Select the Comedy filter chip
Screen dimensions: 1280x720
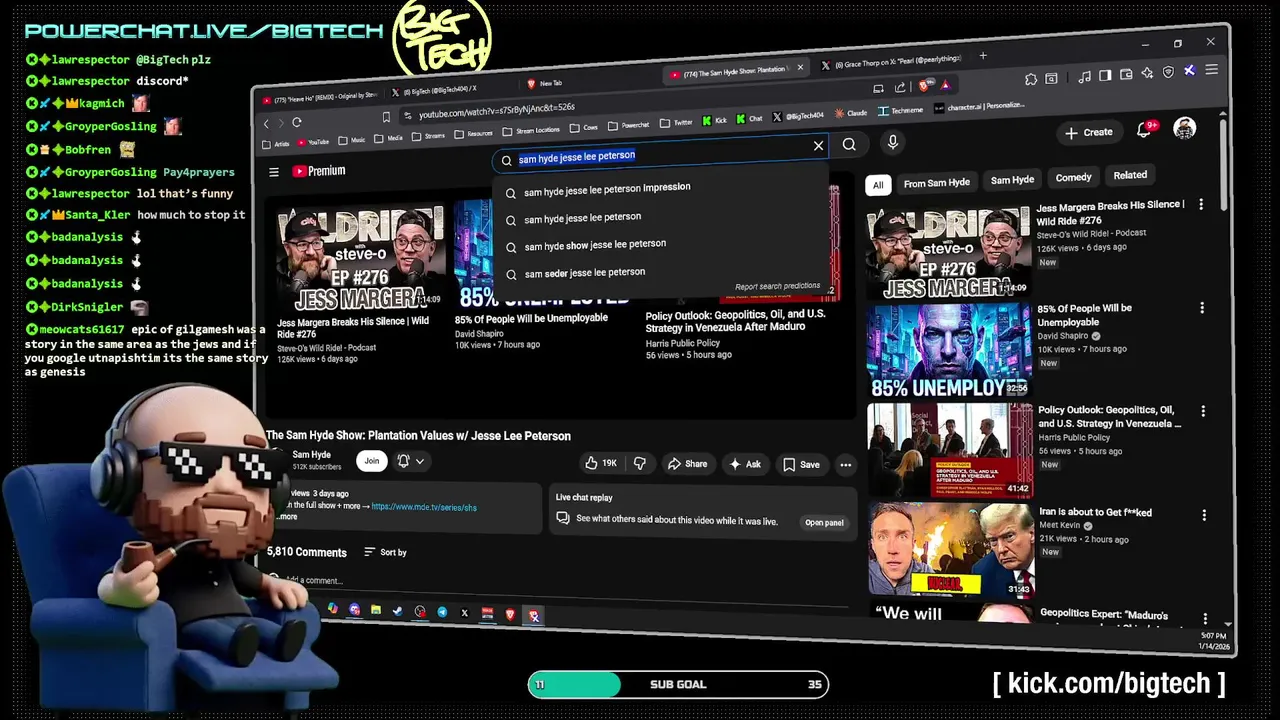[x=1073, y=177]
